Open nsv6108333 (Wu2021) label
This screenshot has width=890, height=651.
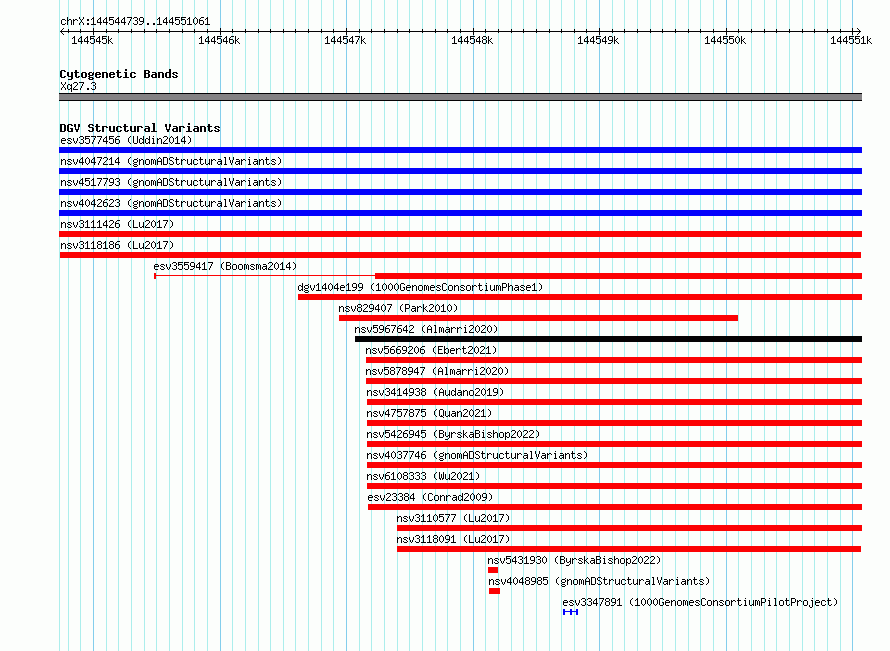pos(423,476)
